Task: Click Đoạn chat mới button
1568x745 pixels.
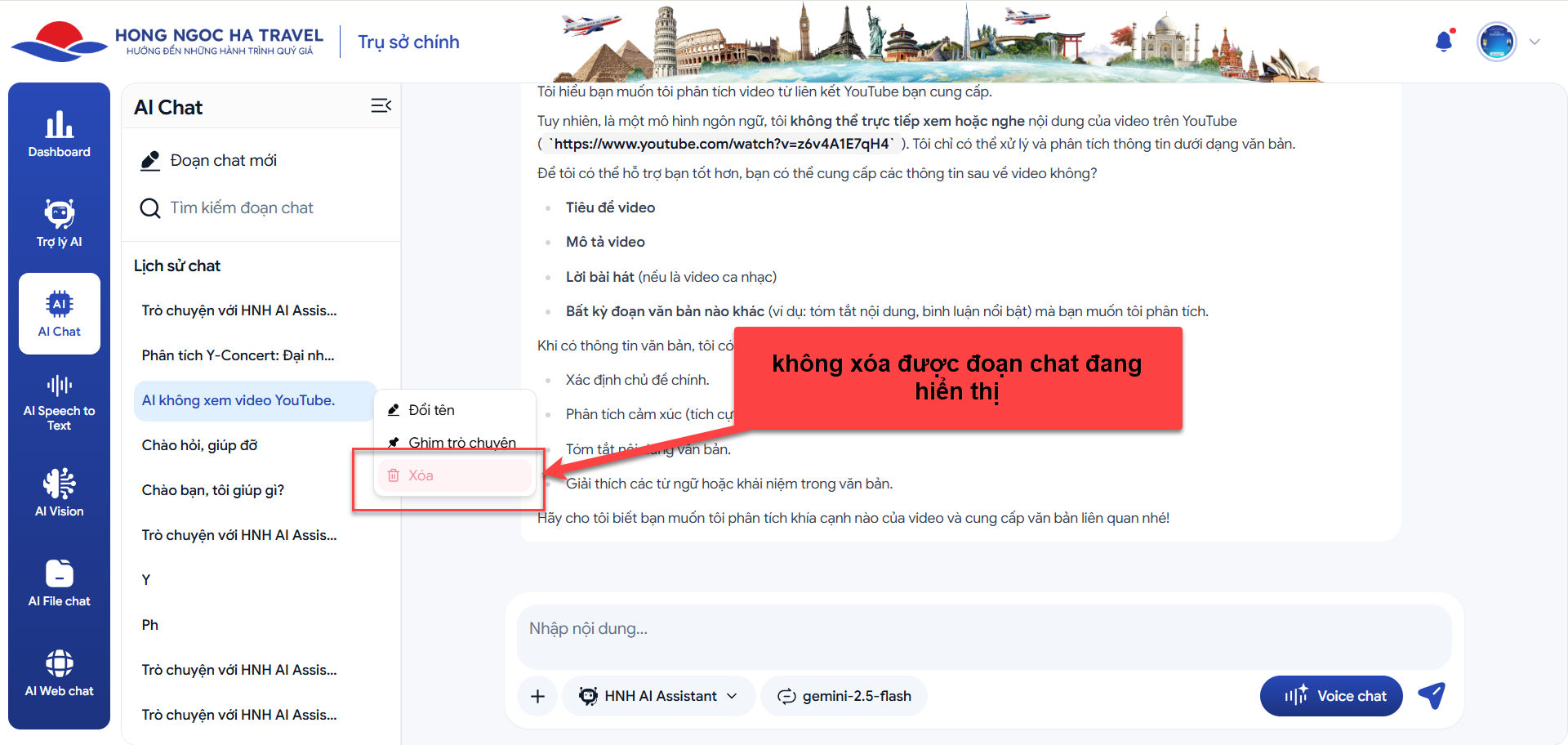Action: (x=223, y=161)
